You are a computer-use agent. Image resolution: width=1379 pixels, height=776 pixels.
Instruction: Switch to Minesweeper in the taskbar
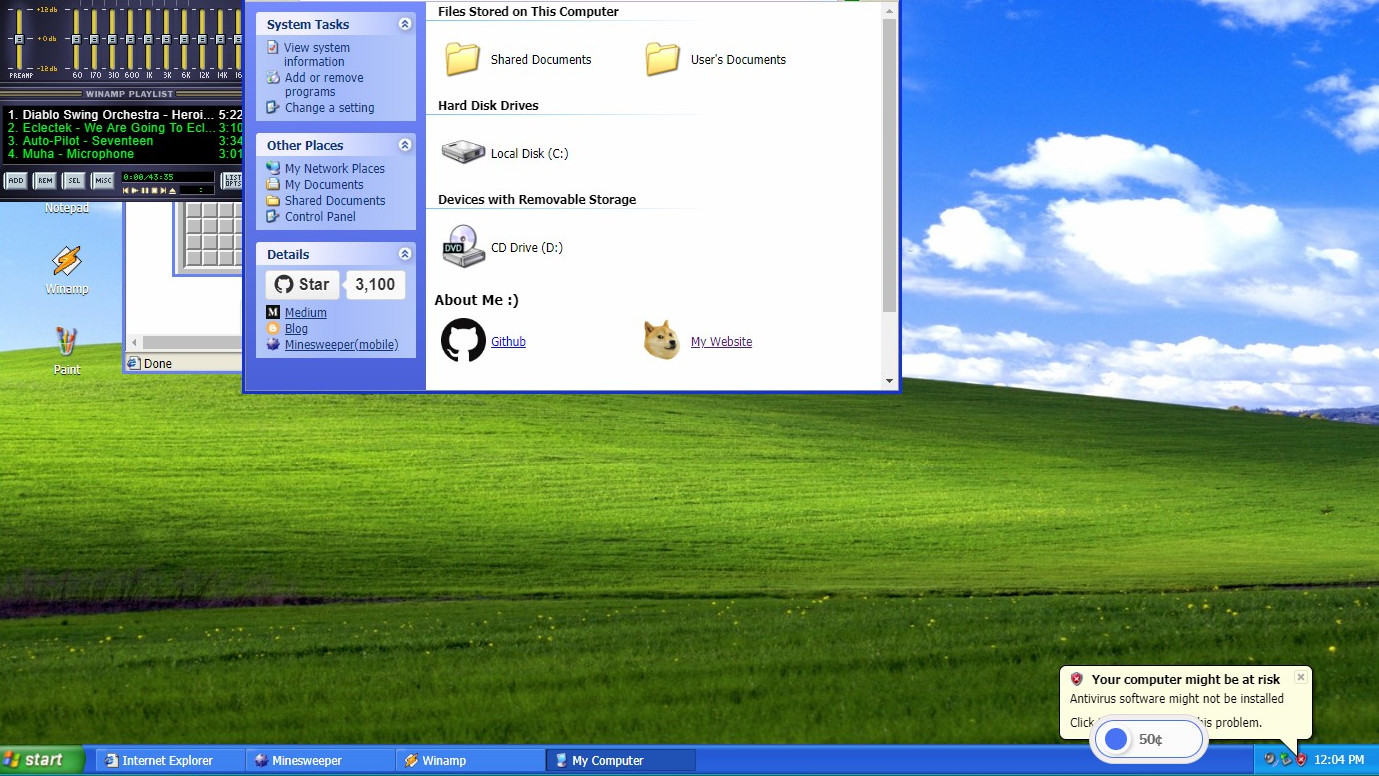(321, 760)
